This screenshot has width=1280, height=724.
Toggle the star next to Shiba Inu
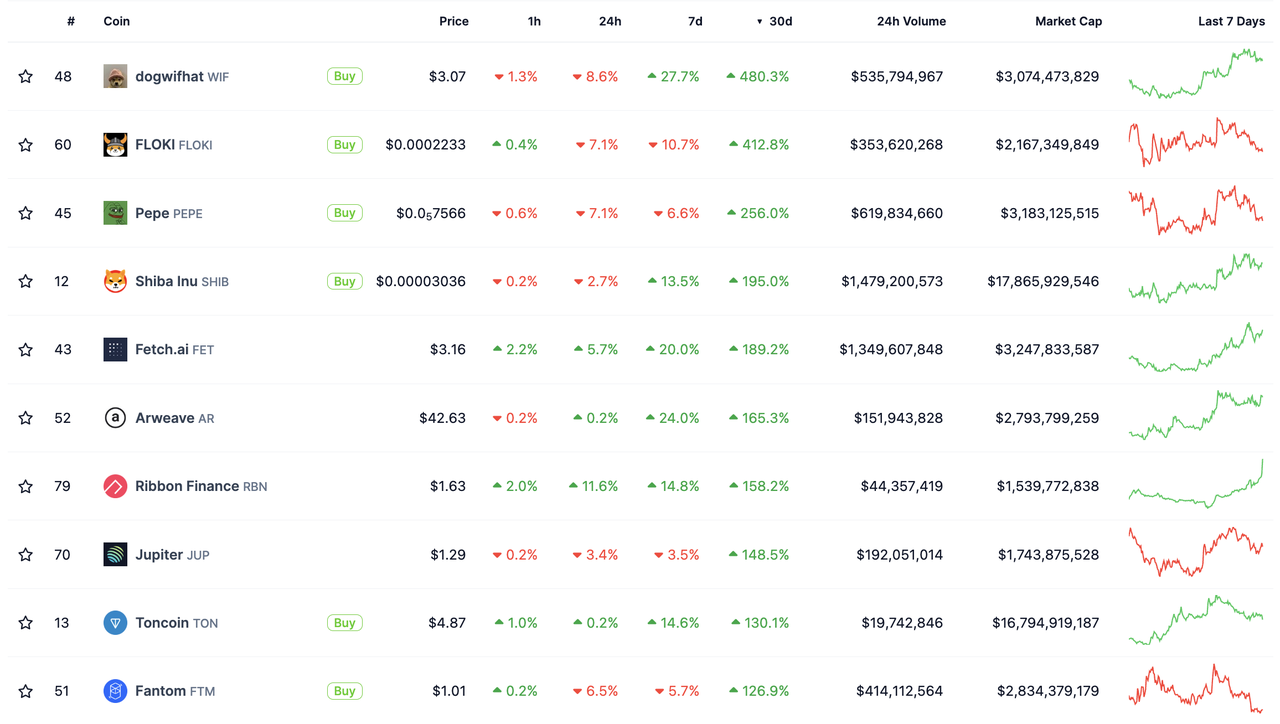tap(25, 281)
